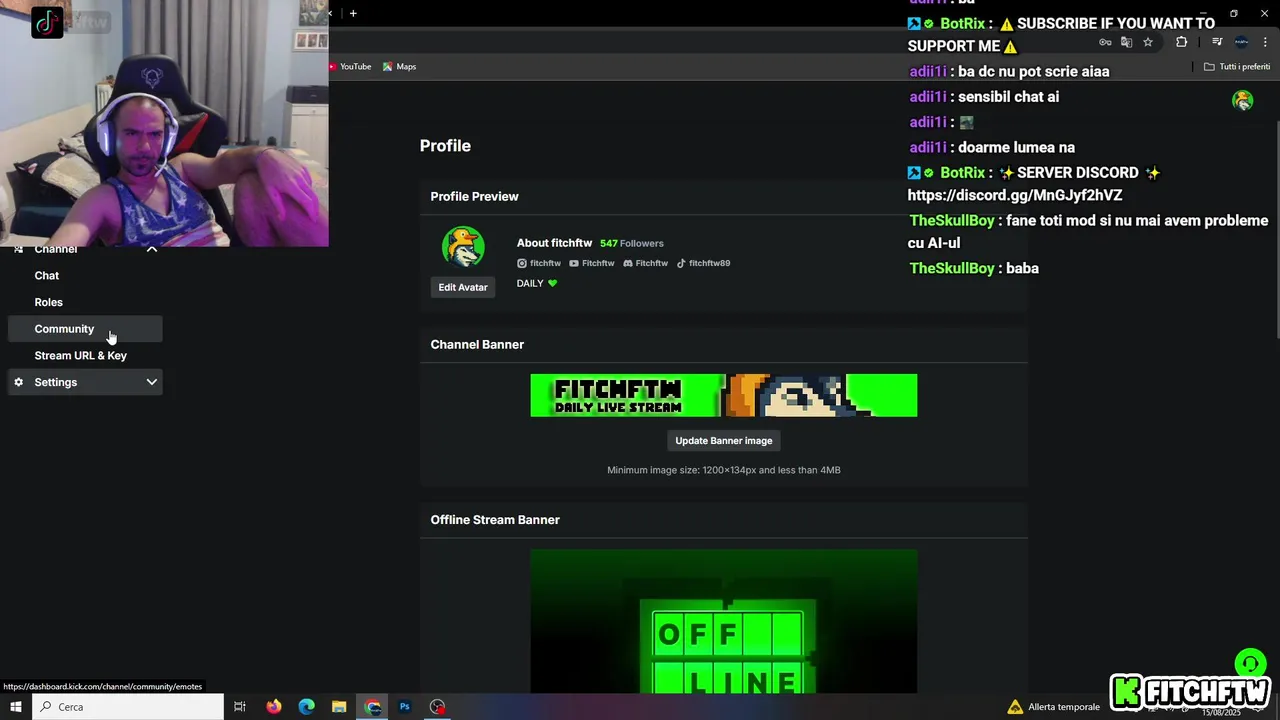Click the About fitchftw heading
The image size is (1280, 720).
[554, 243]
